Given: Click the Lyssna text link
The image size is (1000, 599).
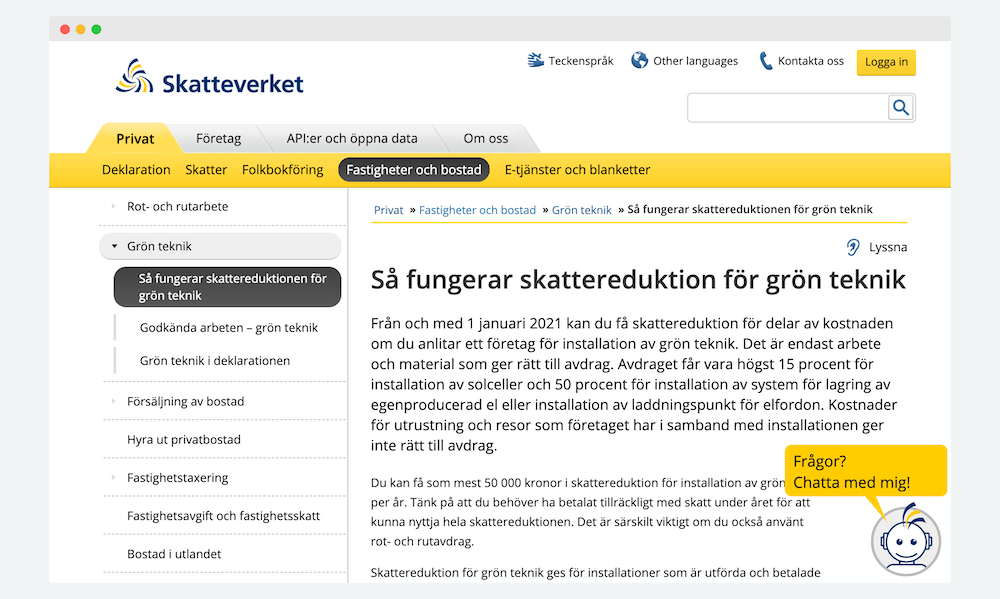Looking at the screenshot, I should coord(888,247).
